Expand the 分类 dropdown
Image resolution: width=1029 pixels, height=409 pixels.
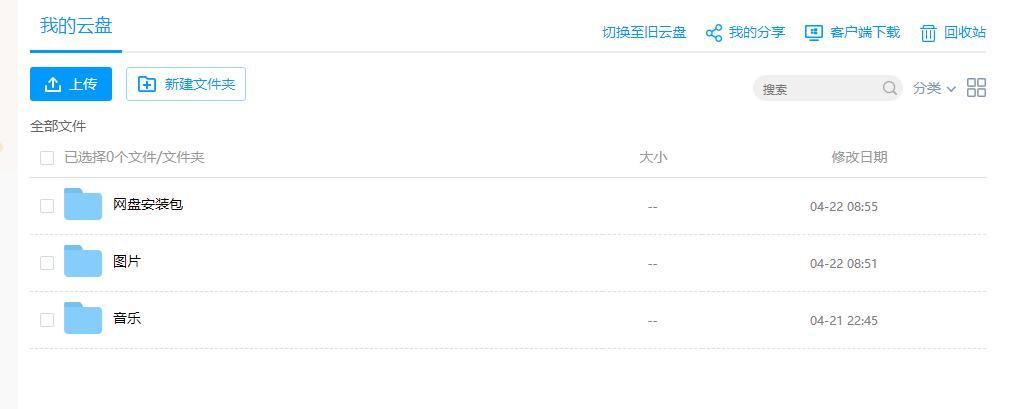pos(934,88)
